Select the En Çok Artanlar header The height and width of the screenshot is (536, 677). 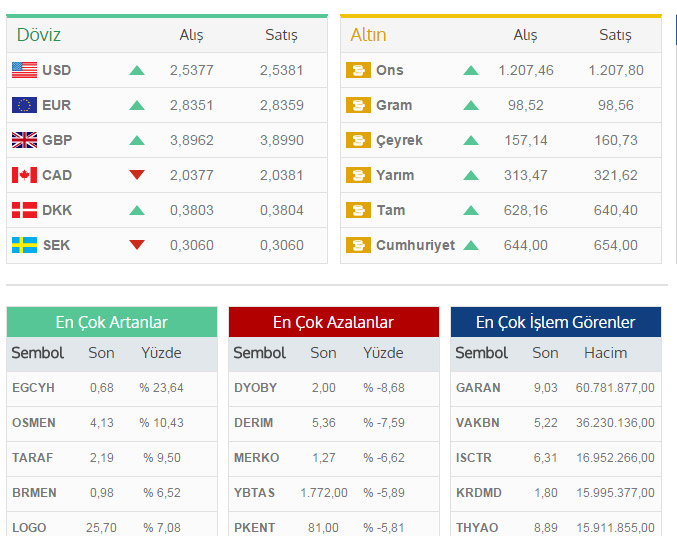click(112, 322)
